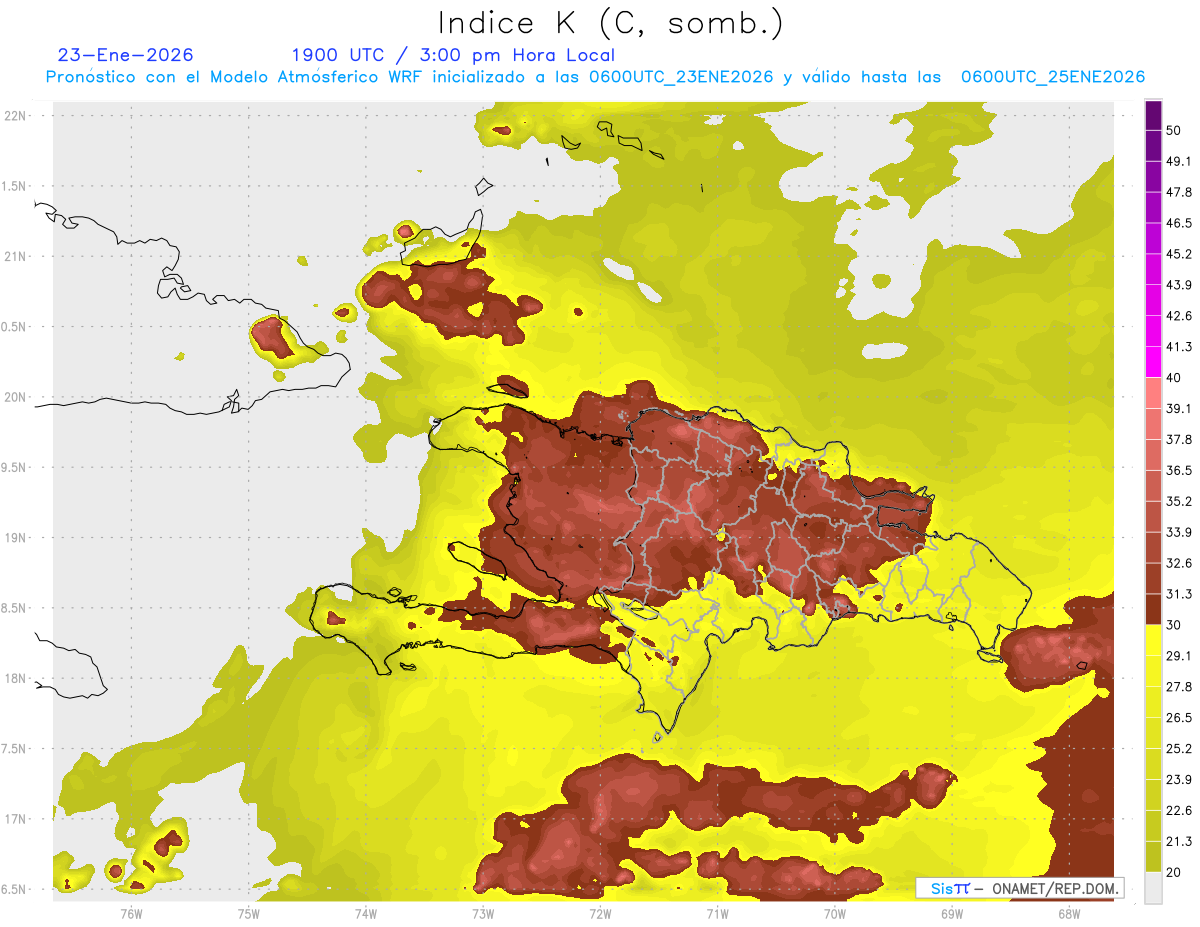This screenshot has height=927, width=1200.
Task: Click the legend value 46.5
Action: point(1179,223)
